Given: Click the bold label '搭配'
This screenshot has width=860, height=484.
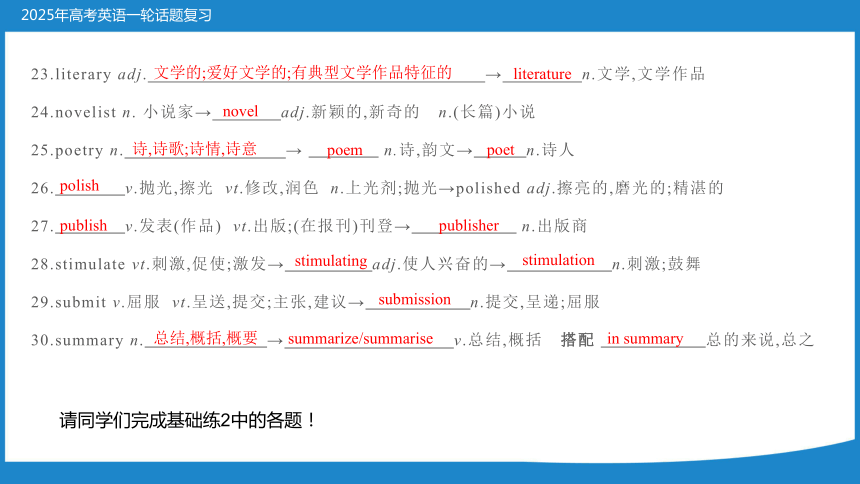Looking at the screenshot, I should click(577, 340).
